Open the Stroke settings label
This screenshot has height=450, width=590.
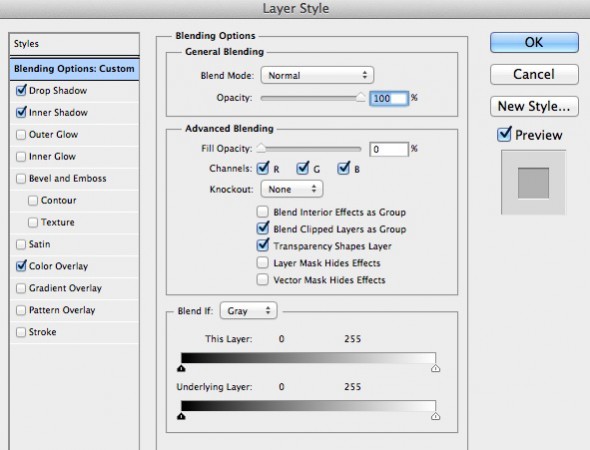point(43,332)
